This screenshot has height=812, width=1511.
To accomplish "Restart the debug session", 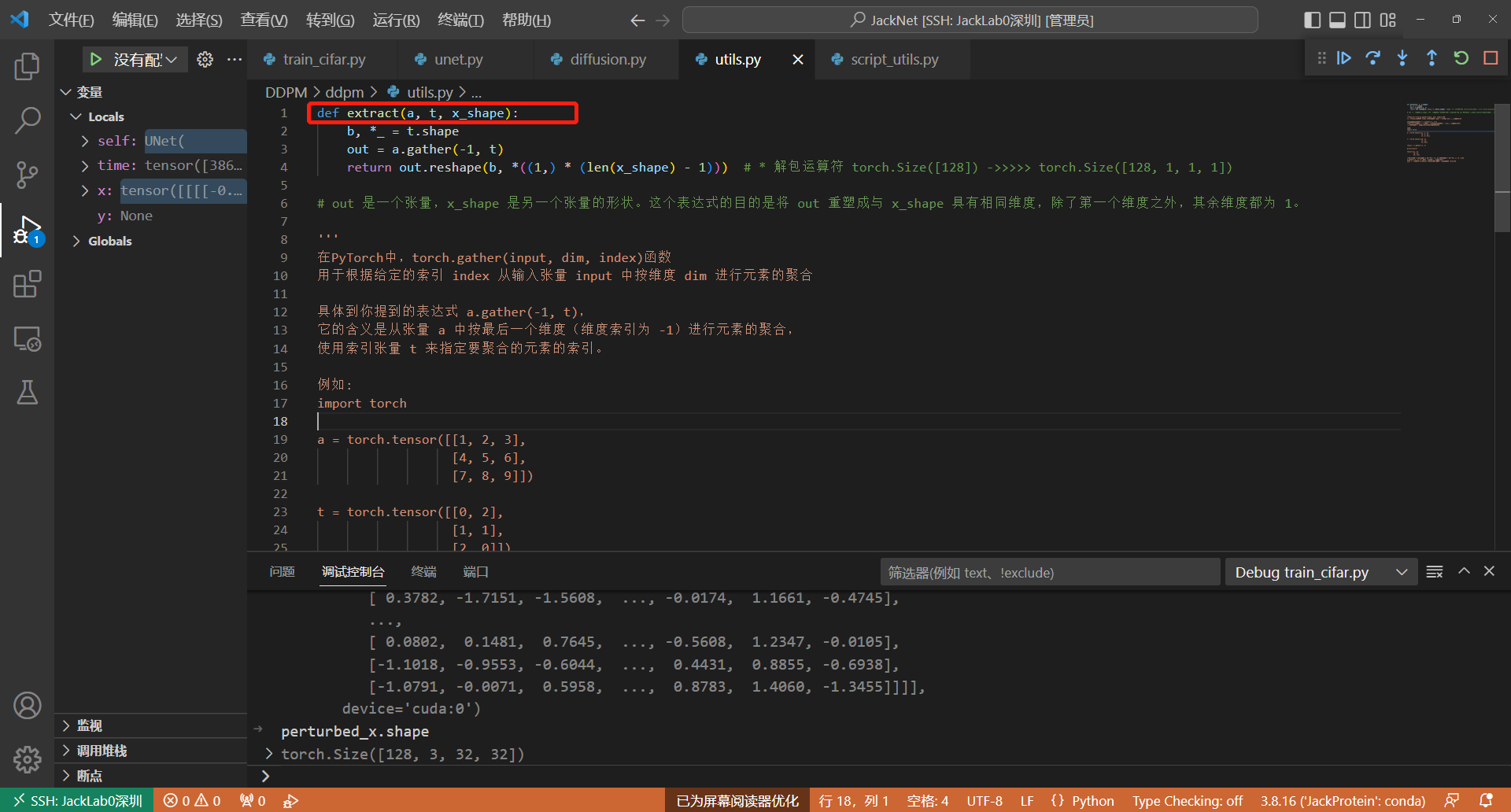I will point(1461,58).
